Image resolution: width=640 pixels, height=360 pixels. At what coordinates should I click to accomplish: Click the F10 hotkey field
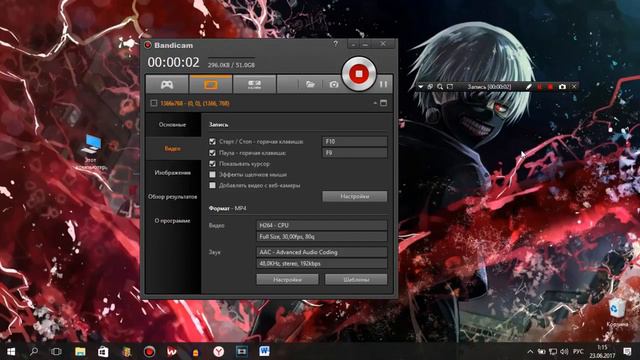tap(355, 142)
